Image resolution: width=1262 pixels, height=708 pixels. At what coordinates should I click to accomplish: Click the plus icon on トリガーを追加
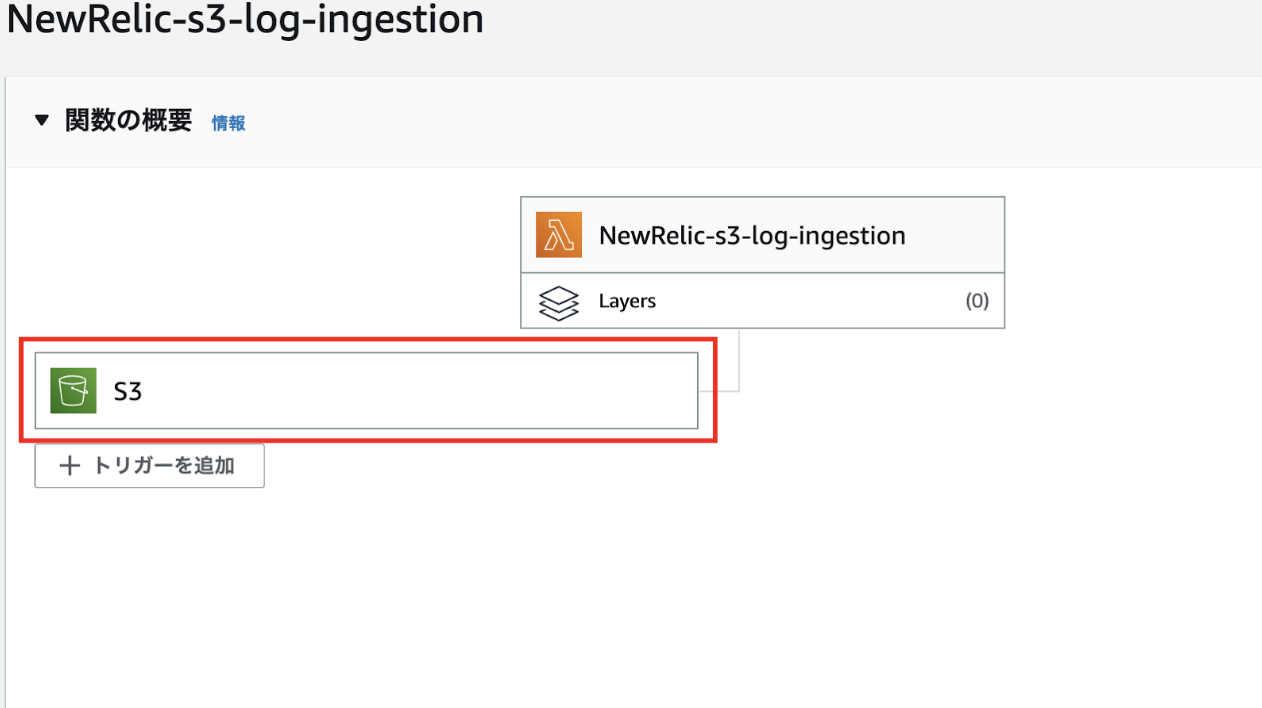(70, 465)
